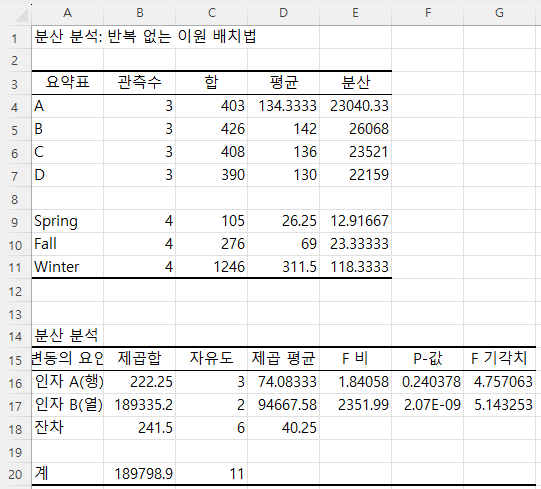Select column A header

click(x=68, y=13)
